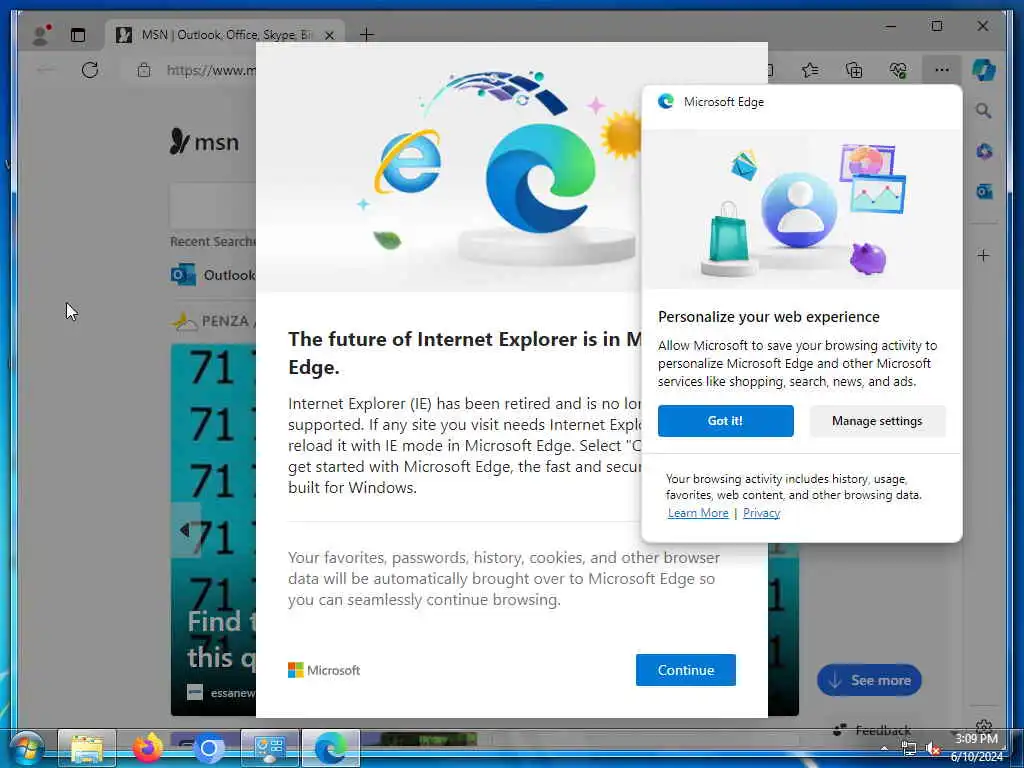Open the Control Panel taskbar icon
Screen dimensions: 1024x768
(x=270, y=748)
